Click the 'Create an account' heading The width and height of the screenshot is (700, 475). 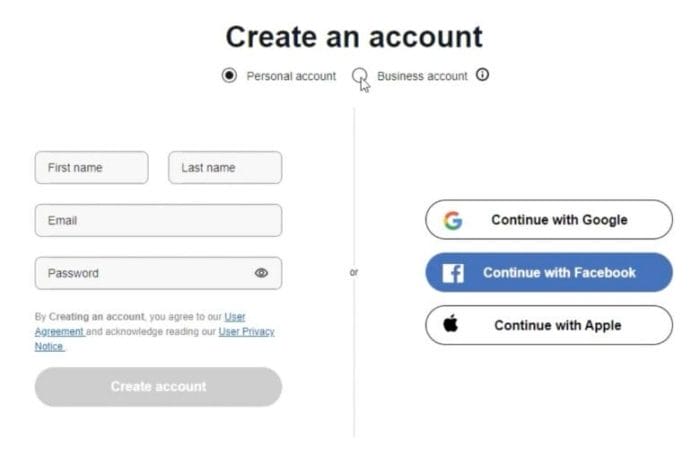click(x=354, y=37)
